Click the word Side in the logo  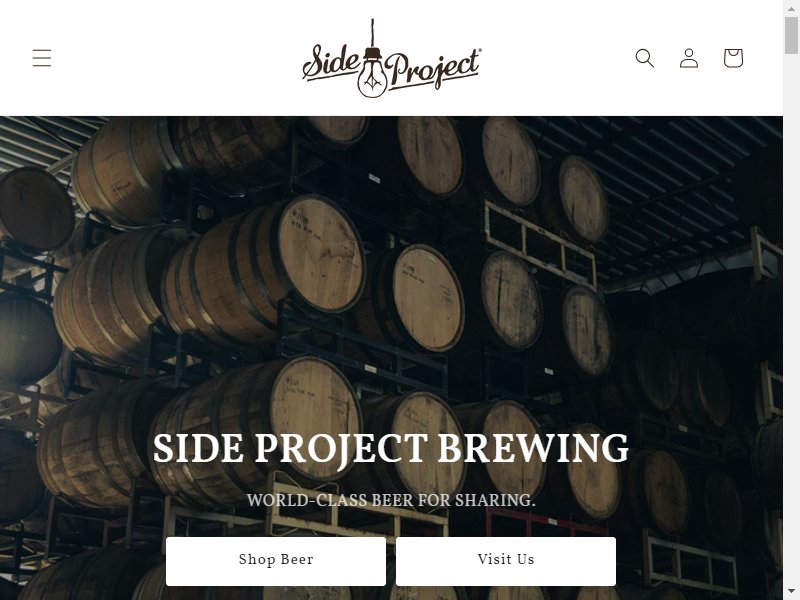pyautogui.click(x=332, y=62)
